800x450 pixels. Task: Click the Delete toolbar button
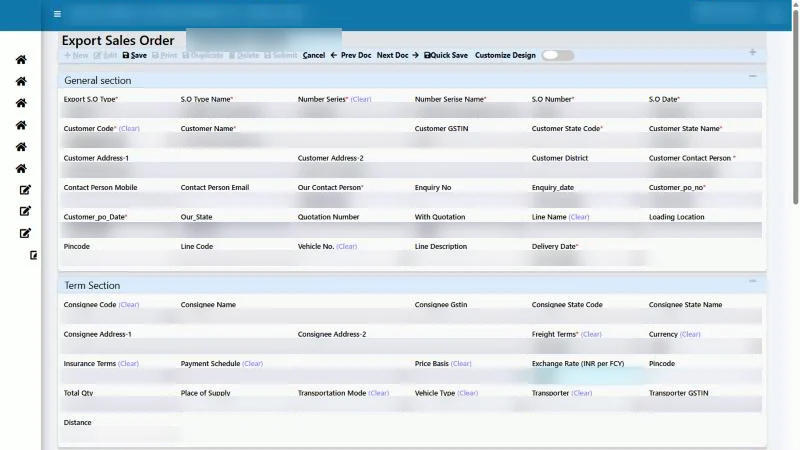[244, 55]
